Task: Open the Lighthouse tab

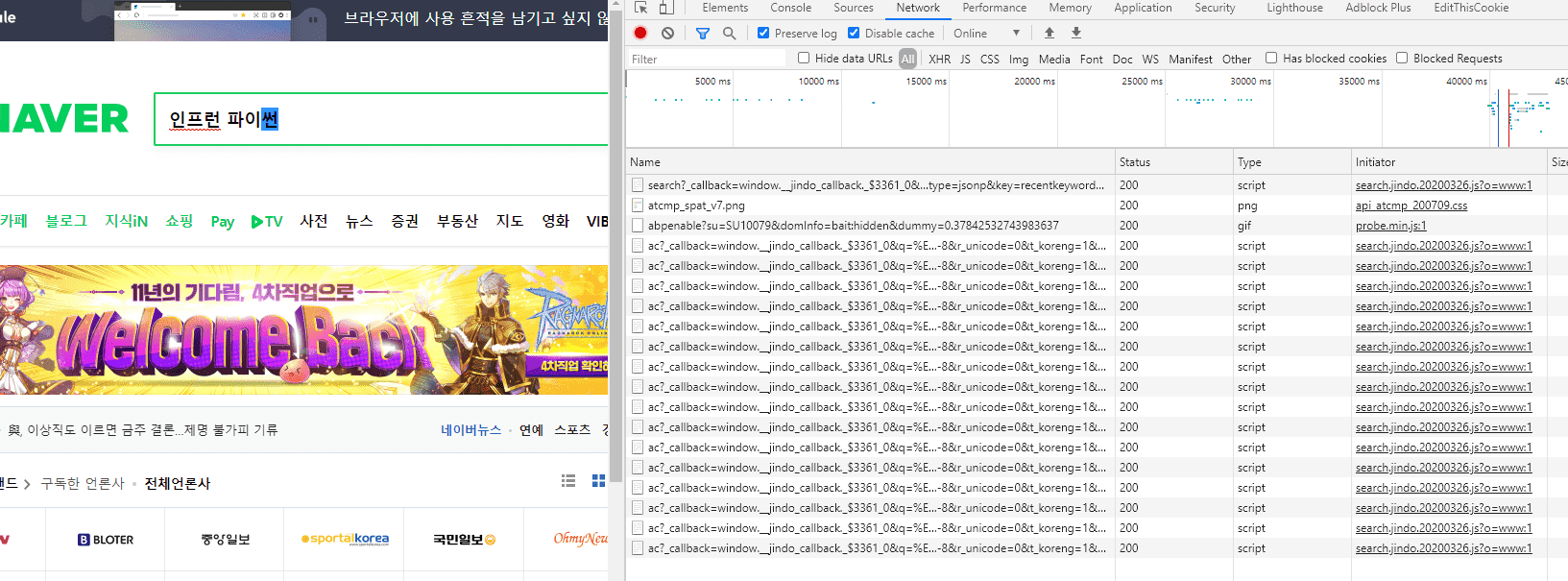Action: click(1294, 8)
